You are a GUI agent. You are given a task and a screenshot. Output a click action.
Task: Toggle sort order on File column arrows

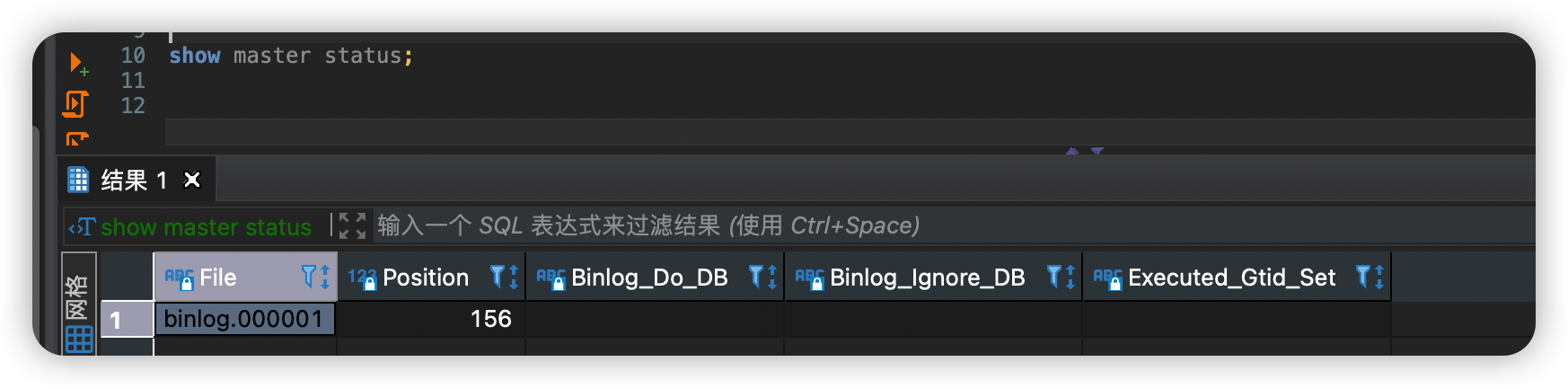(x=325, y=277)
